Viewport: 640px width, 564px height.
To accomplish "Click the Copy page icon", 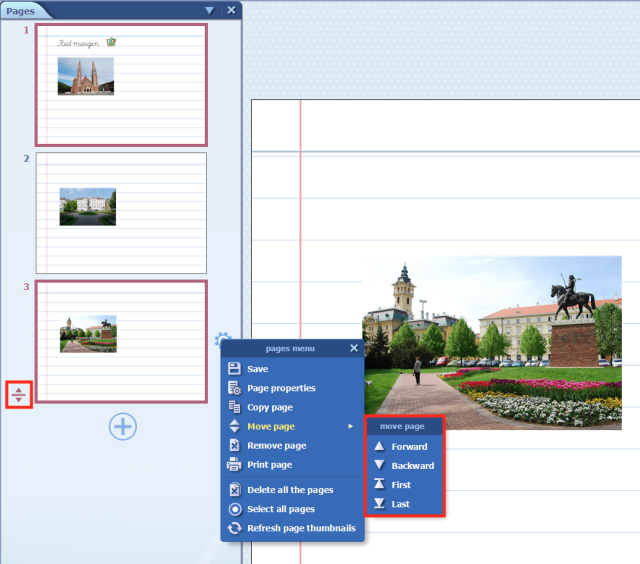I will [x=234, y=407].
